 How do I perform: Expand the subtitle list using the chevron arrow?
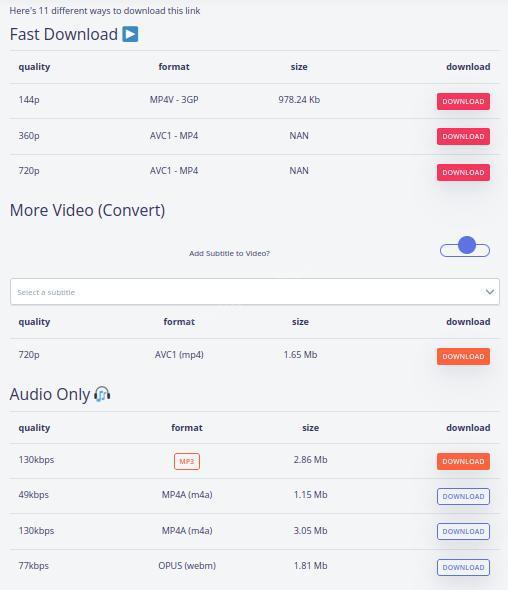490,292
